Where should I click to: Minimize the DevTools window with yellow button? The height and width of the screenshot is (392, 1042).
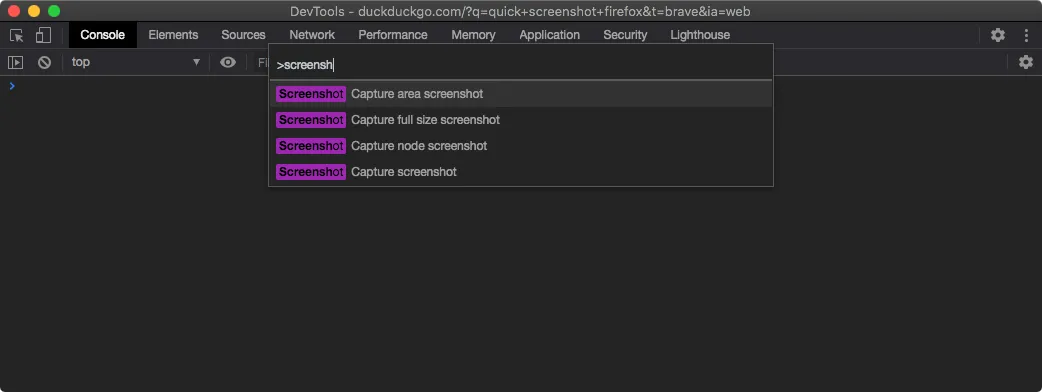34,11
